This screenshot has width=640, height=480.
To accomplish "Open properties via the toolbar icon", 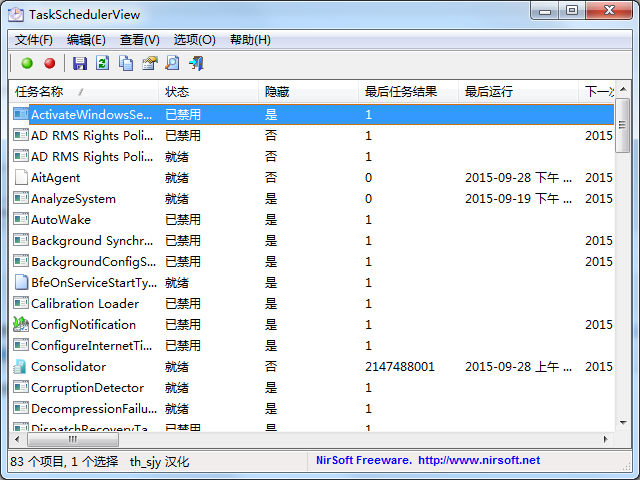I will [149, 63].
